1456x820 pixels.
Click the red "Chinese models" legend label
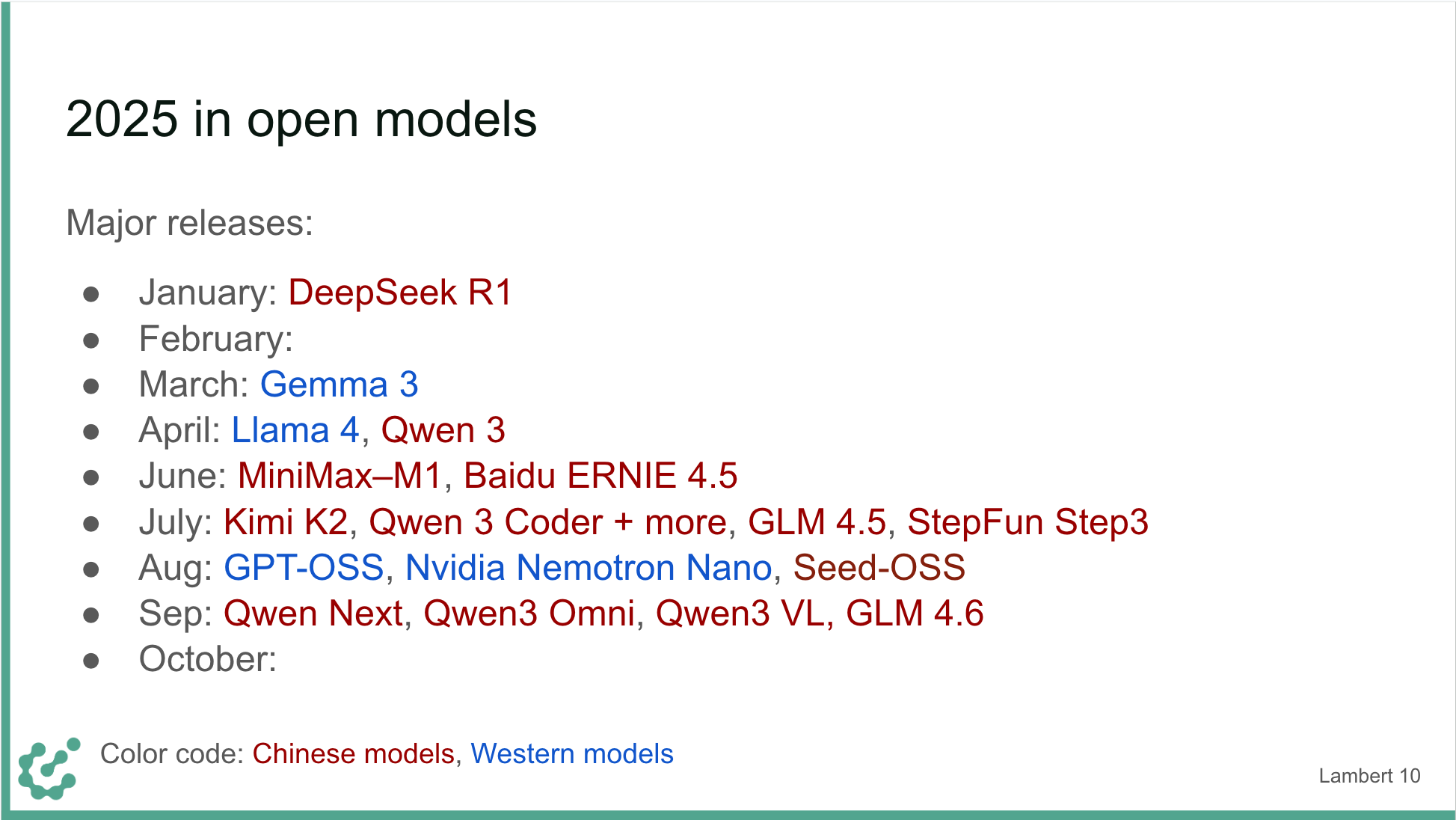click(353, 754)
